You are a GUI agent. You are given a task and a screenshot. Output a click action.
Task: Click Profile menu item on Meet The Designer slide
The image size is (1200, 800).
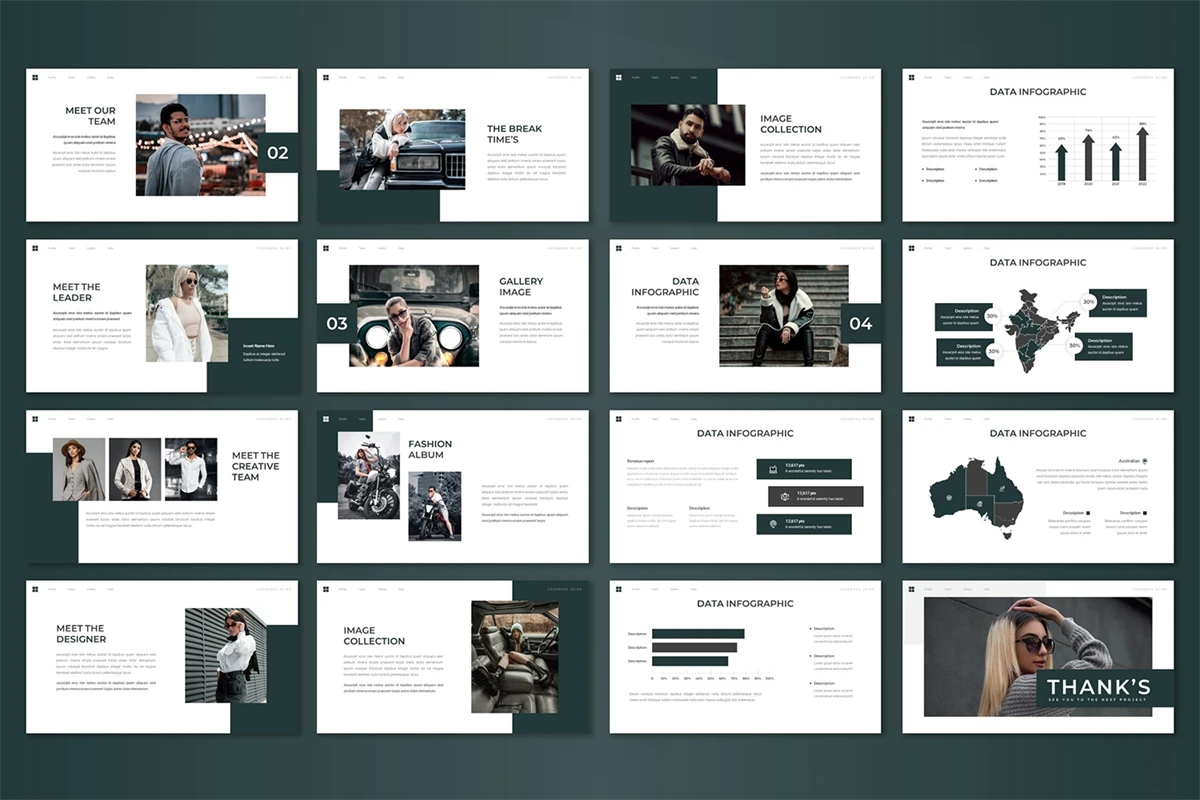[x=52, y=589]
